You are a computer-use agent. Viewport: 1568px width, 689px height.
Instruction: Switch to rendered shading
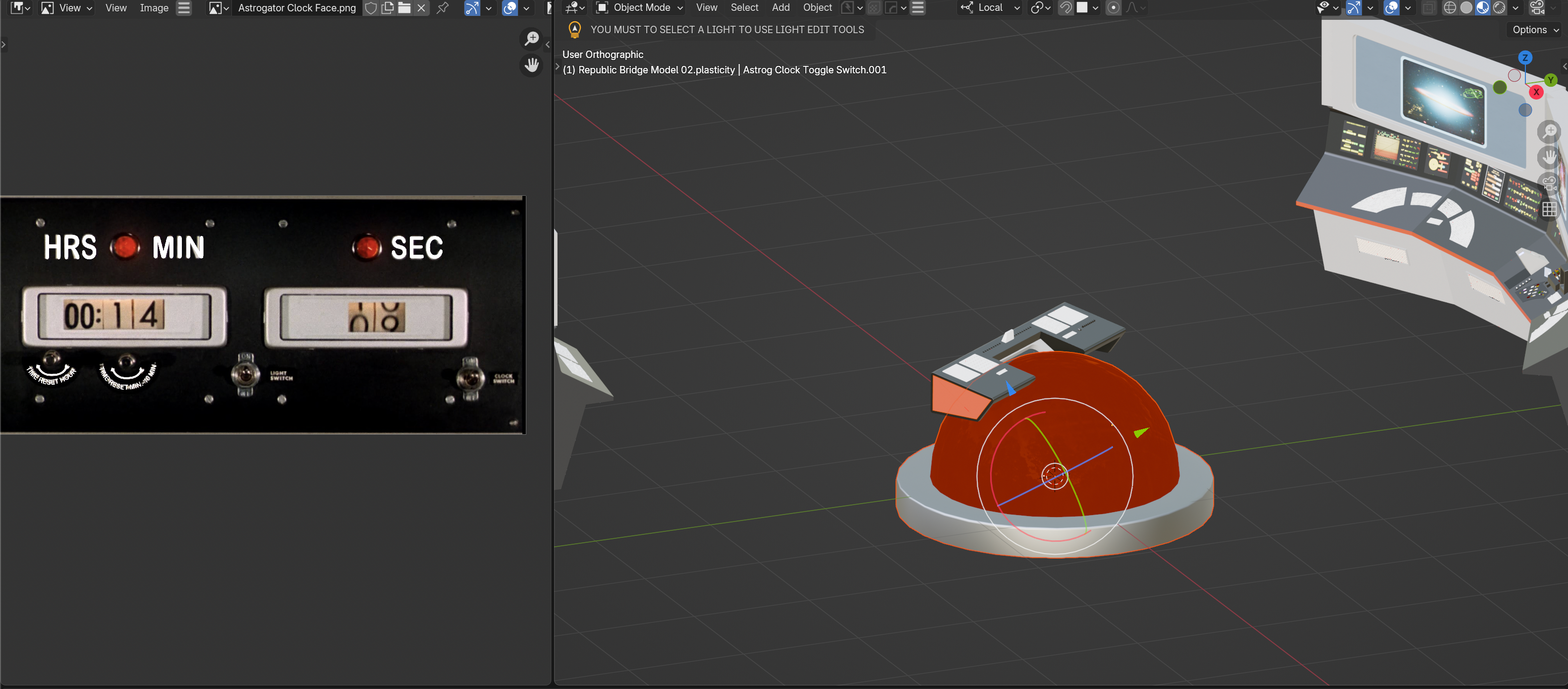tap(1499, 8)
